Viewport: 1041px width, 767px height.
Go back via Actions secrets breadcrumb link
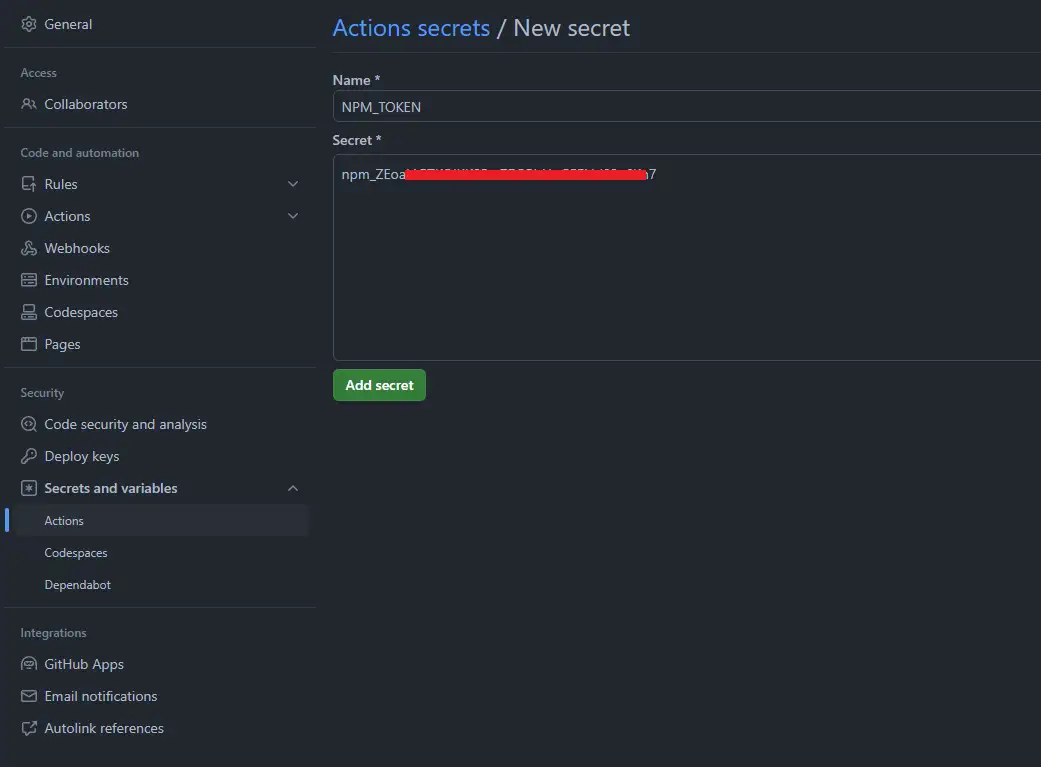(411, 28)
